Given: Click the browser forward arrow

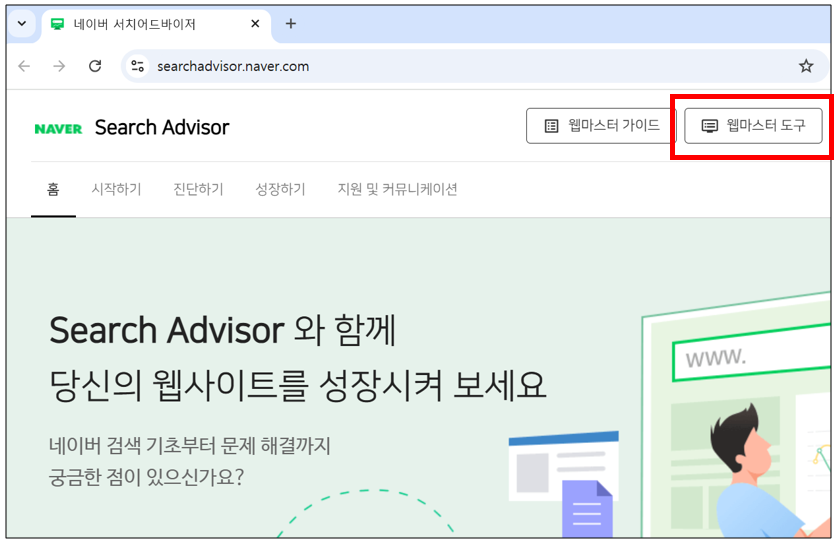Looking at the screenshot, I should 59,66.
